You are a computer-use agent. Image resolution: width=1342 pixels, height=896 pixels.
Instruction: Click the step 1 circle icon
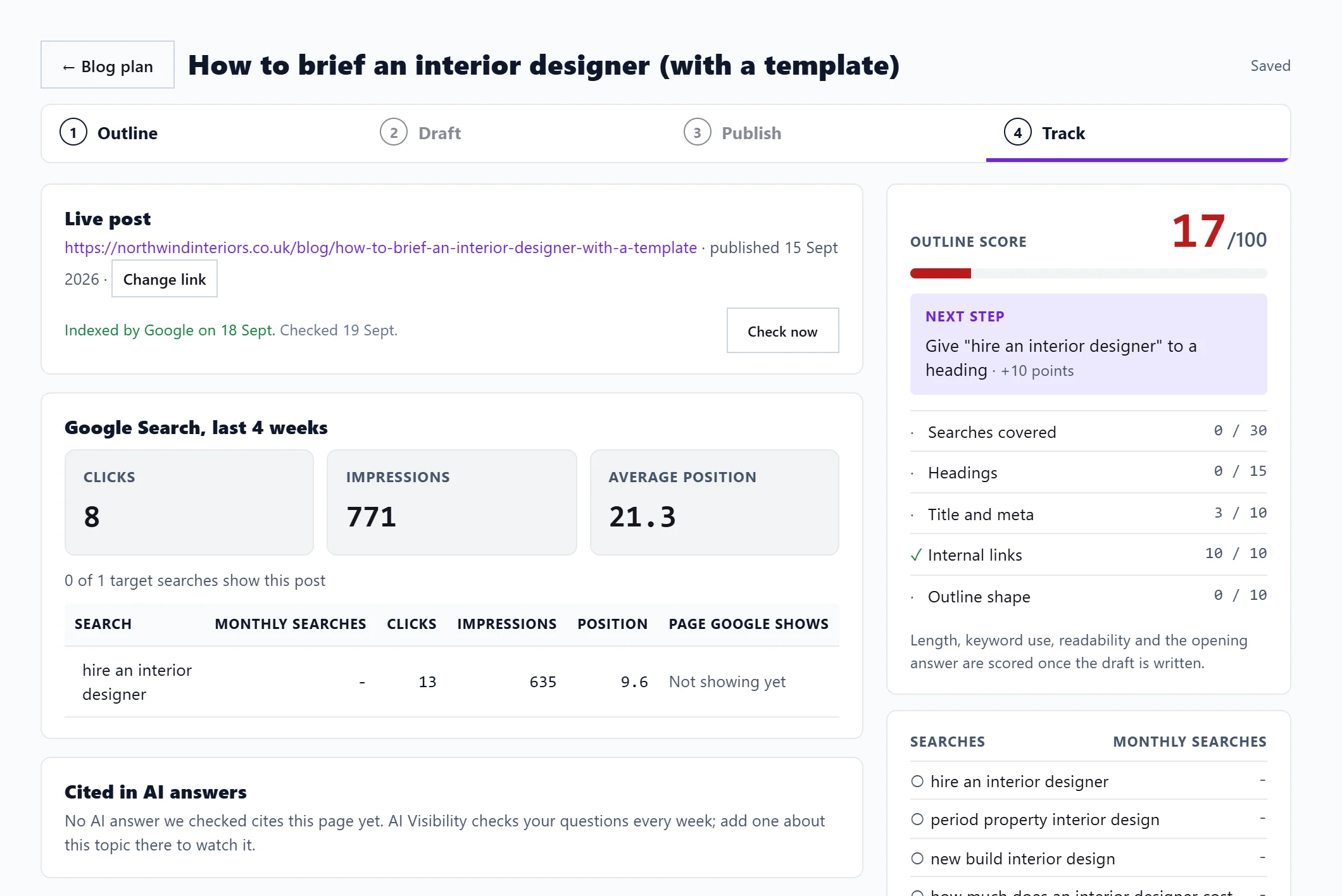point(73,133)
